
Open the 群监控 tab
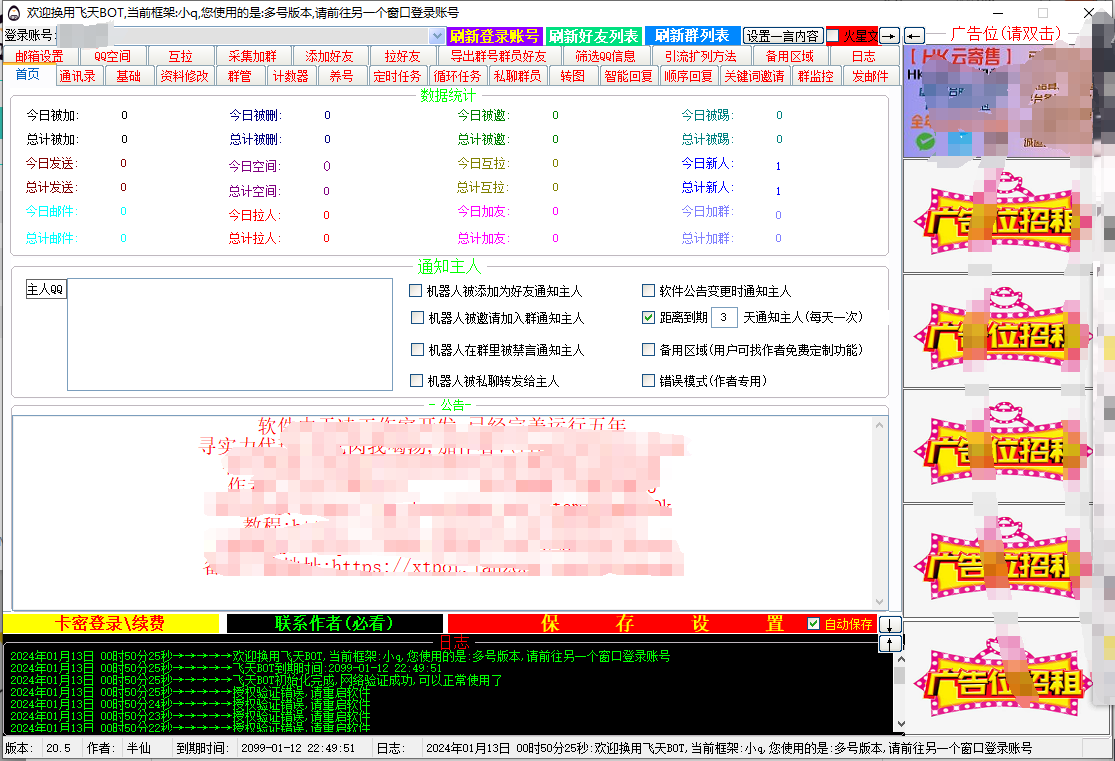click(x=816, y=76)
